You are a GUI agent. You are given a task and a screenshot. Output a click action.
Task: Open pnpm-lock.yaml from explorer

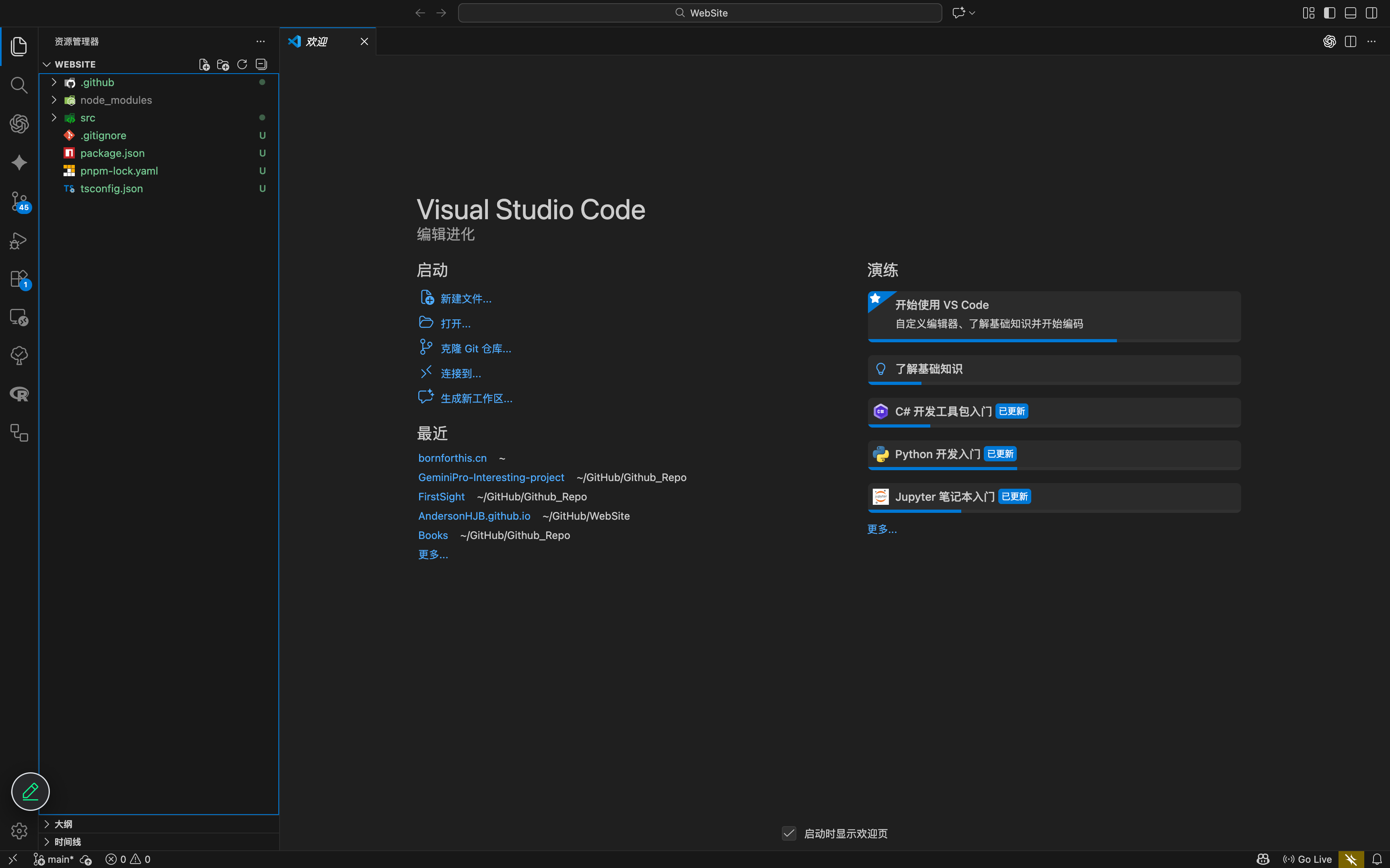pyautogui.click(x=159, y=171)
